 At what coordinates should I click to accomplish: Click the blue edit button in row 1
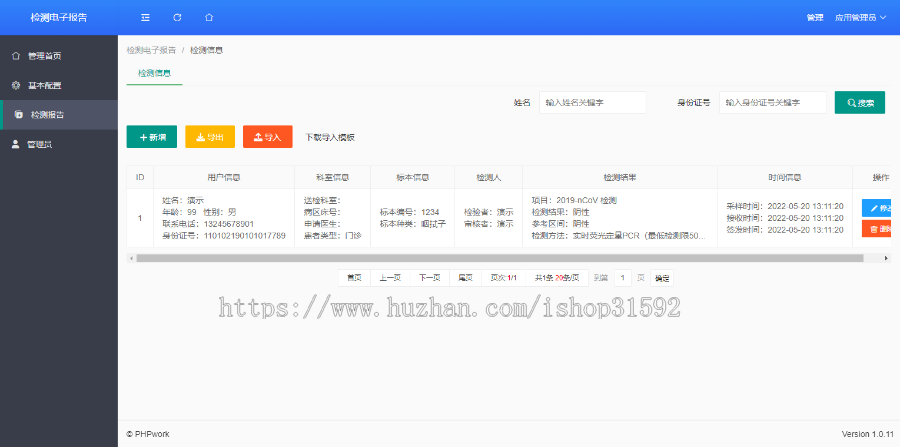pos(876,208)
